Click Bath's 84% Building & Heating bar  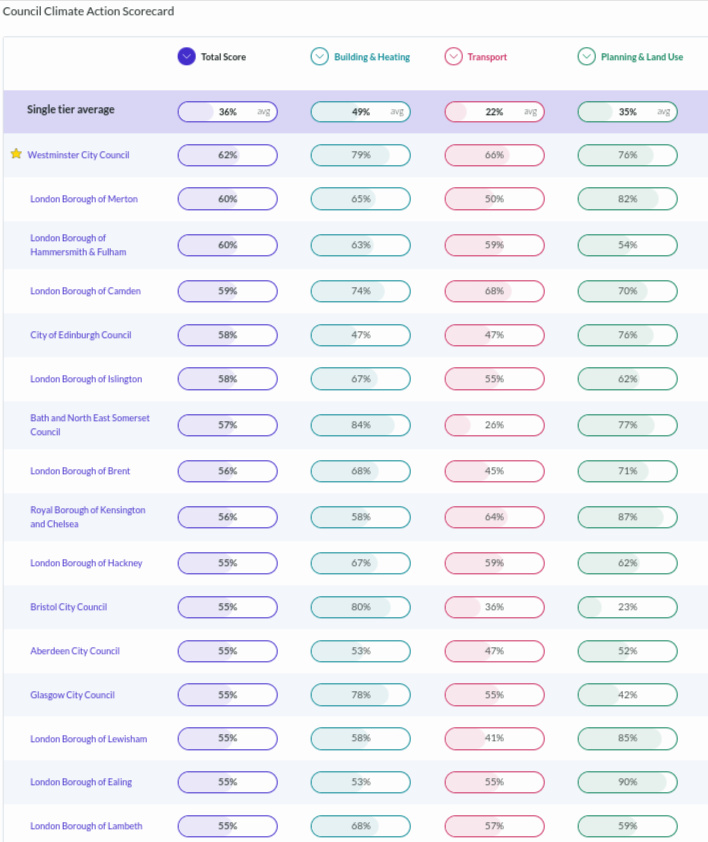click(x=360, y=425)
